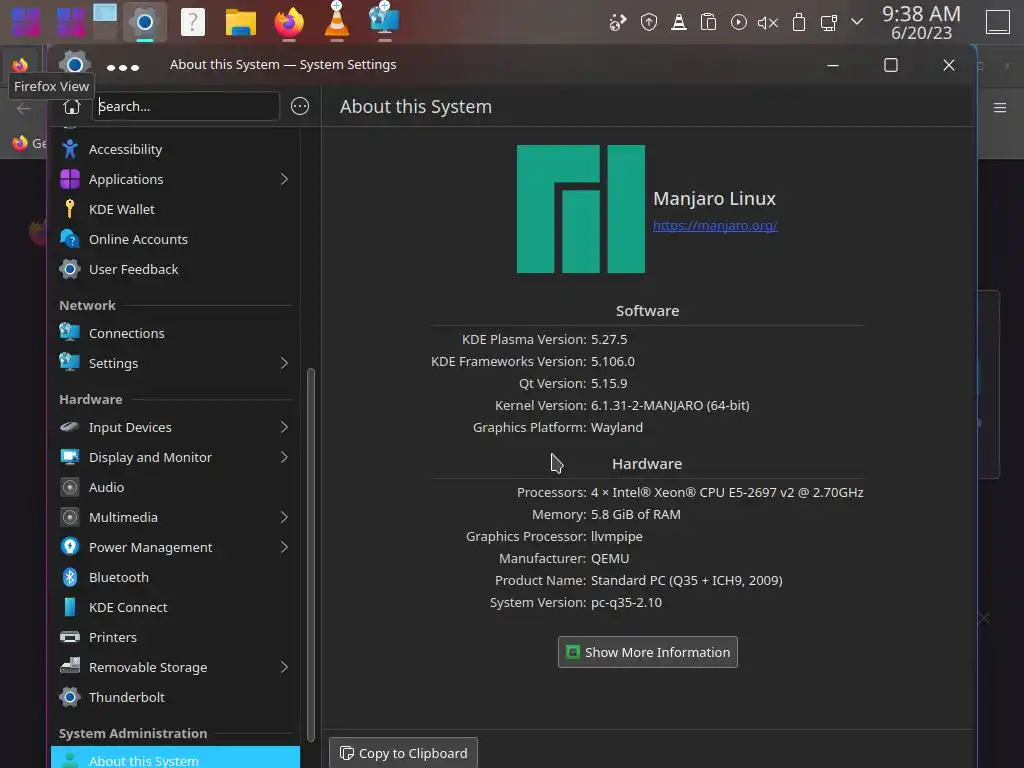Open the network connections tray icon
This screenshot has width=1024, height=768.
tap(829, 23)
